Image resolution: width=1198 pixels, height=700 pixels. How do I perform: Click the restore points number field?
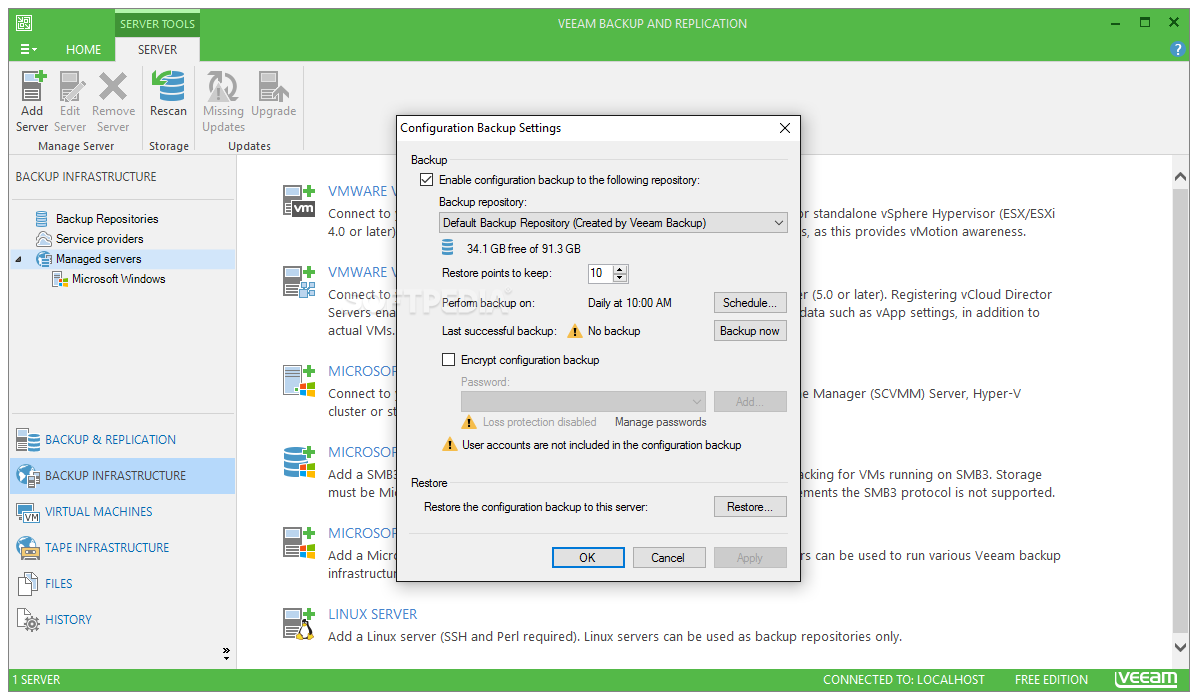tap(600, 274)
